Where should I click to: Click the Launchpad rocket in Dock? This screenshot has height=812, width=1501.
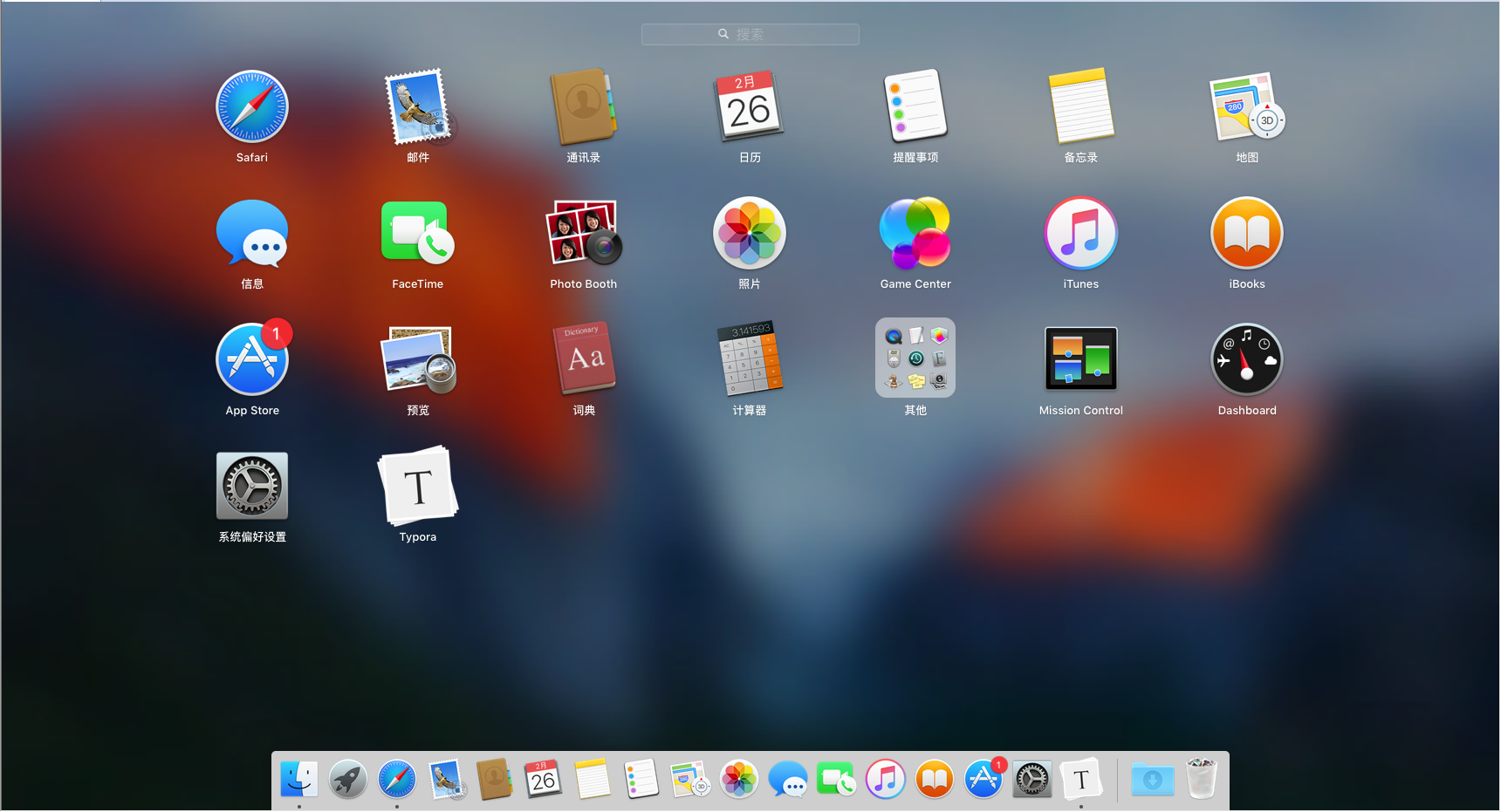(348, 779)
